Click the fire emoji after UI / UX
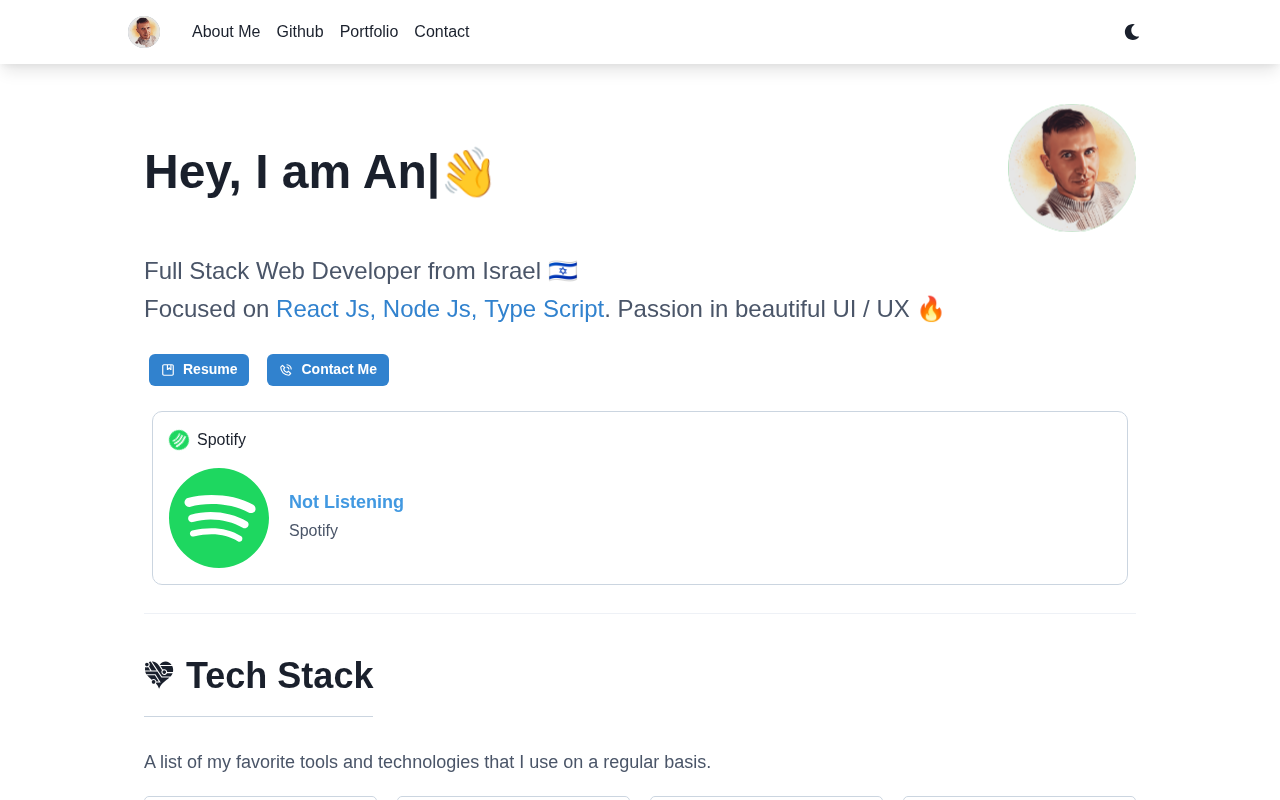The height and width of the screenshot is (800, 1280). click(931, 309)
